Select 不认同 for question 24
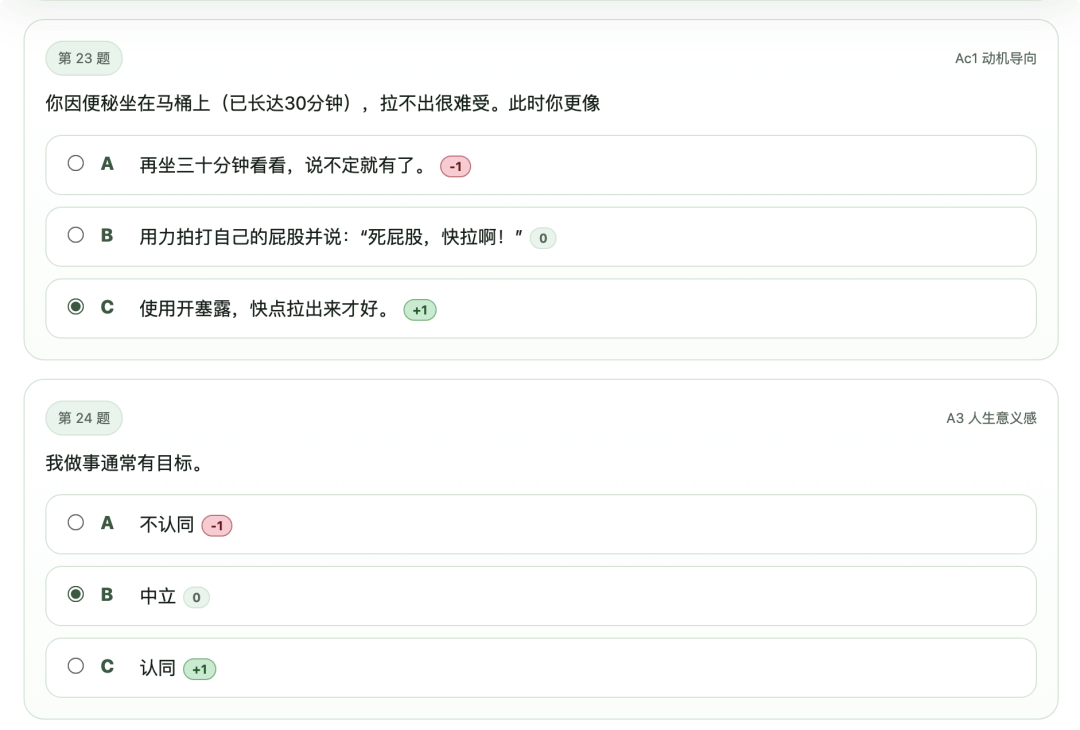Screen dimensions: 1080x730 75,522
